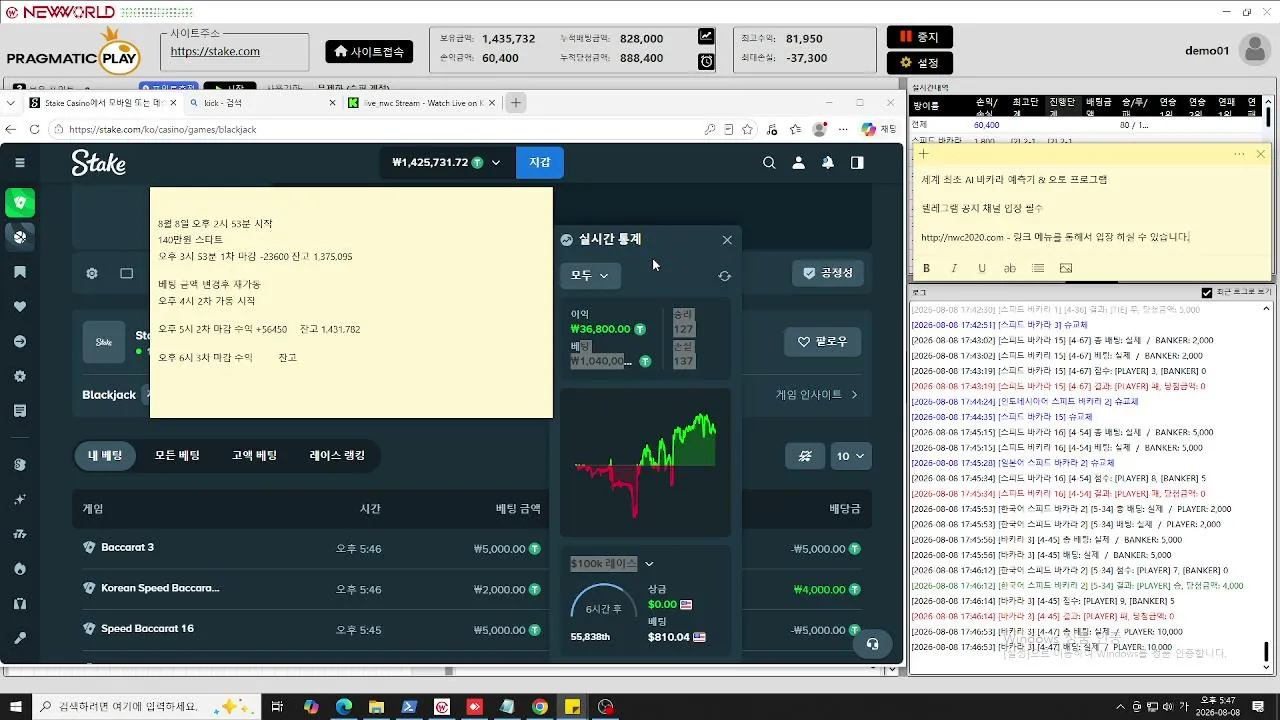Click the chart icon in NewWorld panel

click(x=706, y=36)
